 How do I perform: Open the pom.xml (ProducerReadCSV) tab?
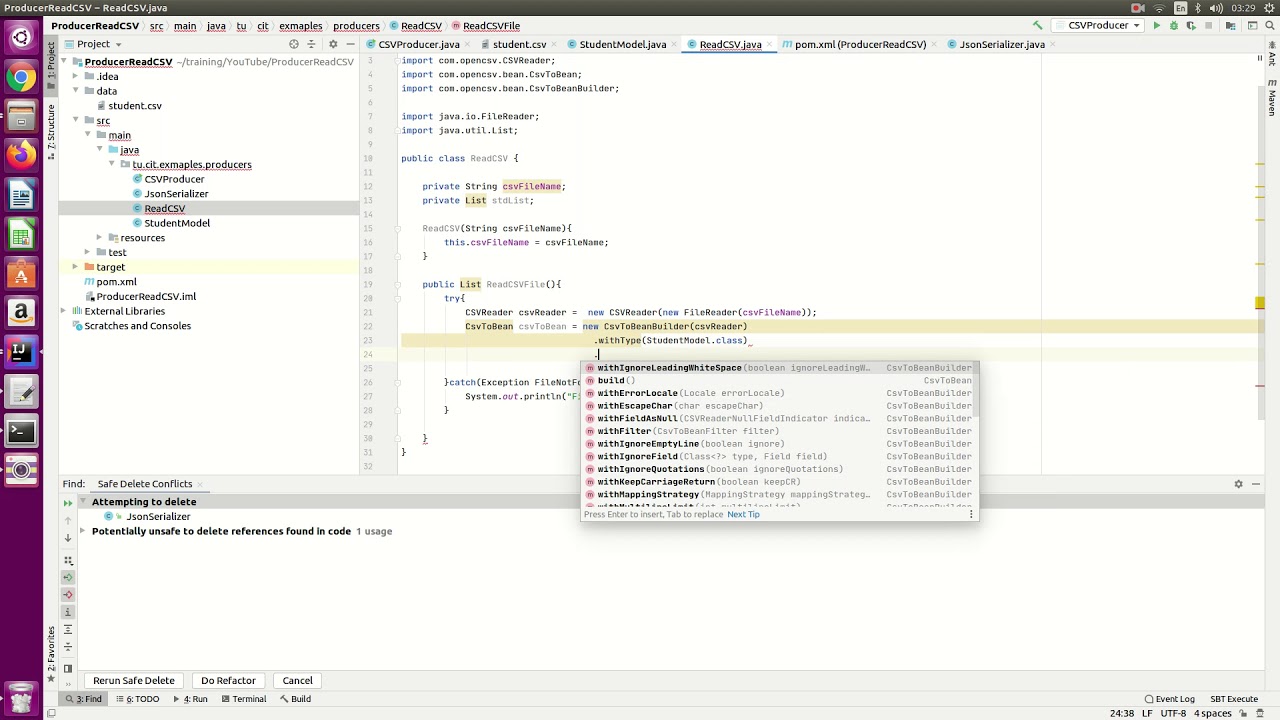[859, 44]
